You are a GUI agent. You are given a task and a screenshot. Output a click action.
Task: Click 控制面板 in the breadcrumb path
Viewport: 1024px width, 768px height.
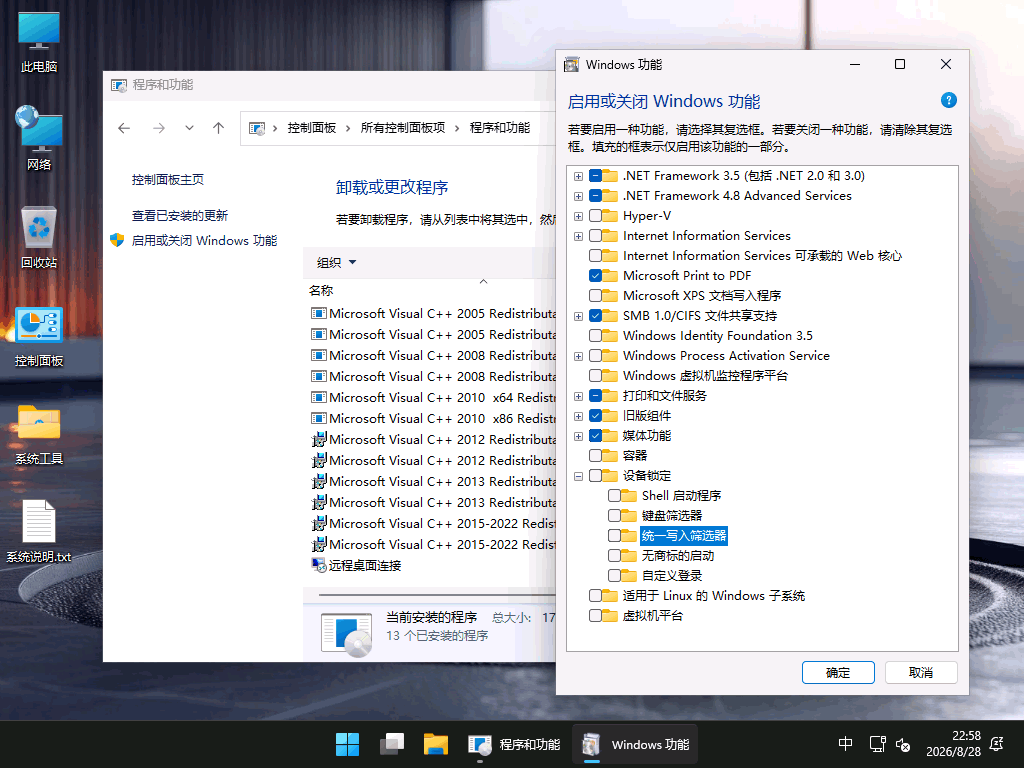click(312, 128)
